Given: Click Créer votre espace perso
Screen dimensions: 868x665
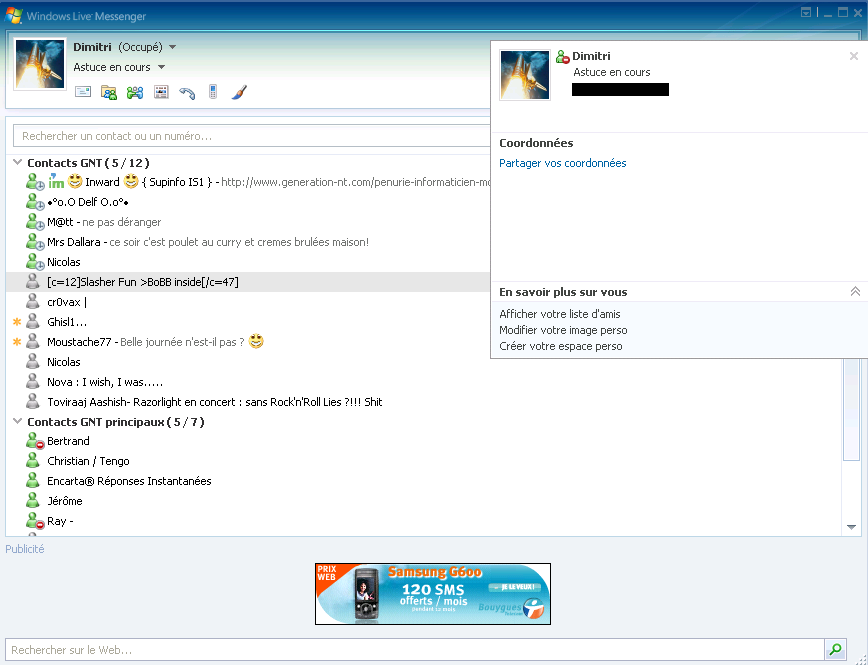Looking at the screenshot, I should tap(561, 346).
